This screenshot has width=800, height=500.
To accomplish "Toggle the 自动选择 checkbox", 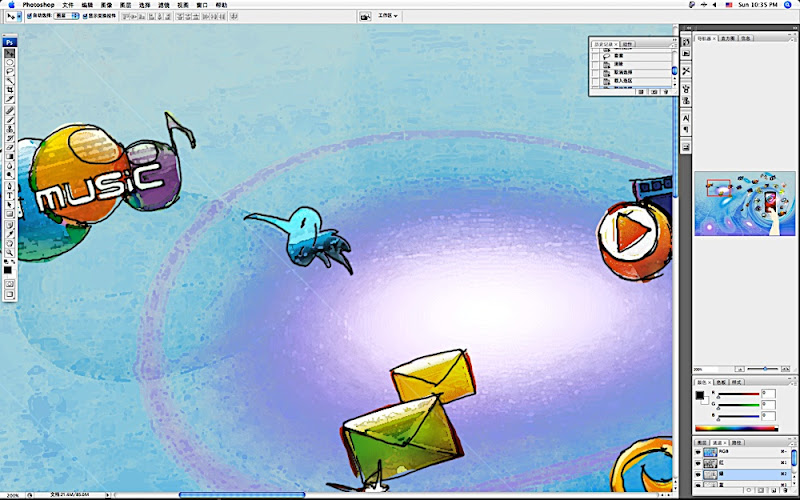I will click(x=29, y=16).
